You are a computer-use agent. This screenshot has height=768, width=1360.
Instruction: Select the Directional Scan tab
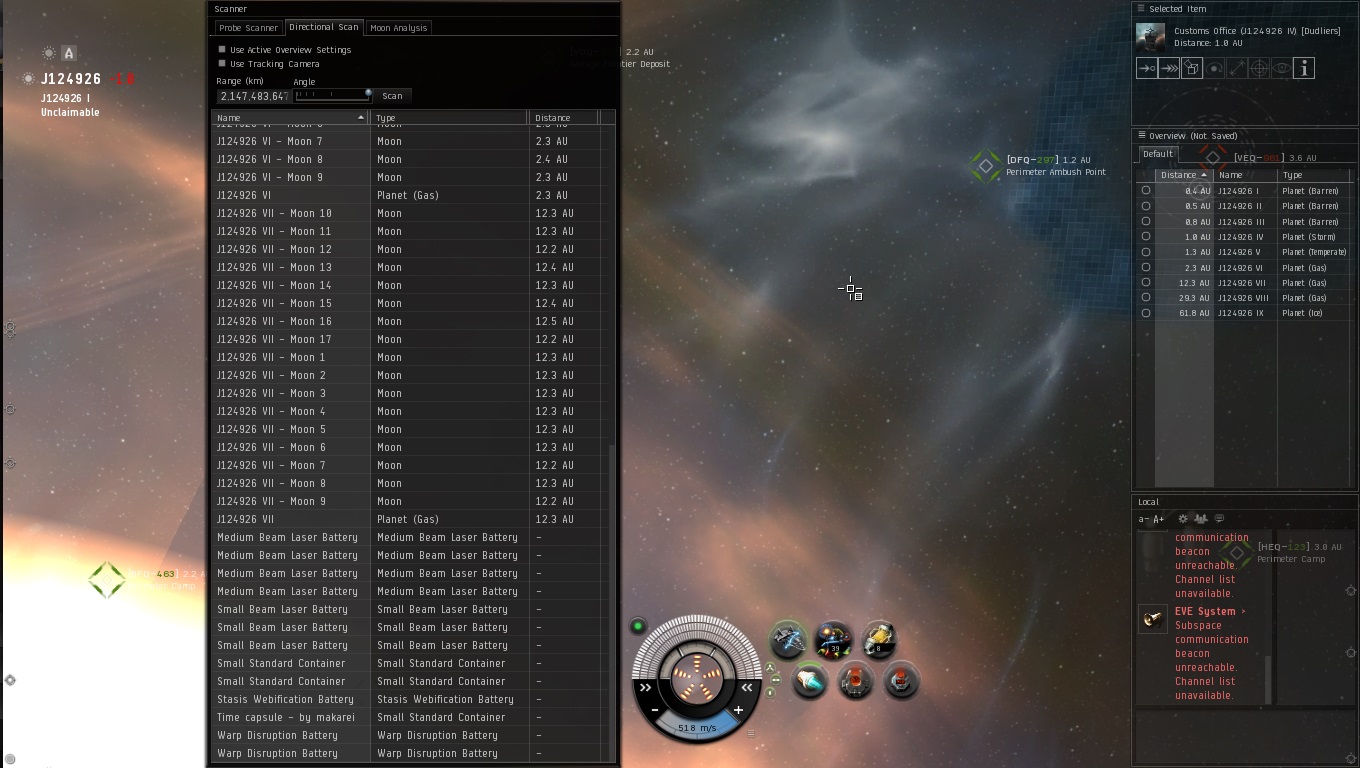tap(323, 27)
